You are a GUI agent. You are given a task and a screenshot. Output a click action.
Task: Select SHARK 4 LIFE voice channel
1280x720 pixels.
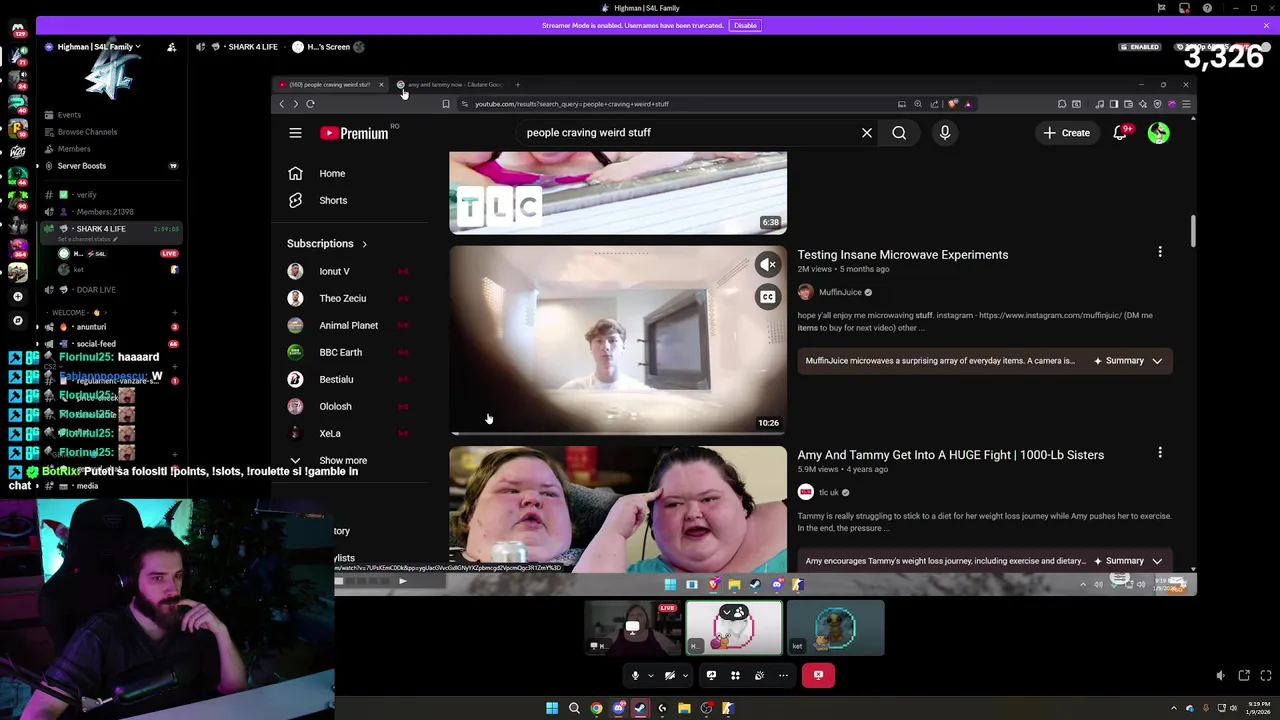click(x=101, y=229)
